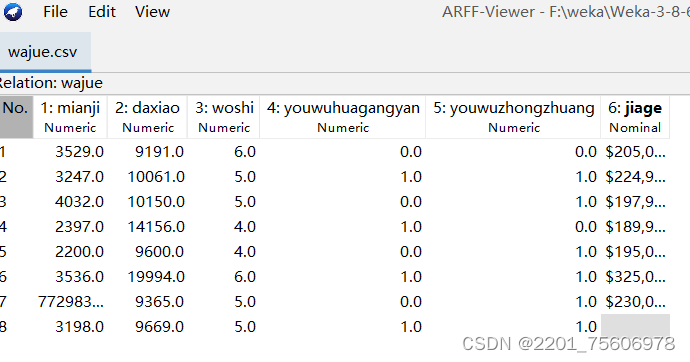Click the 6: jiage column header
The width and height of the screenshot is (690, 362).
pos(635,117)
